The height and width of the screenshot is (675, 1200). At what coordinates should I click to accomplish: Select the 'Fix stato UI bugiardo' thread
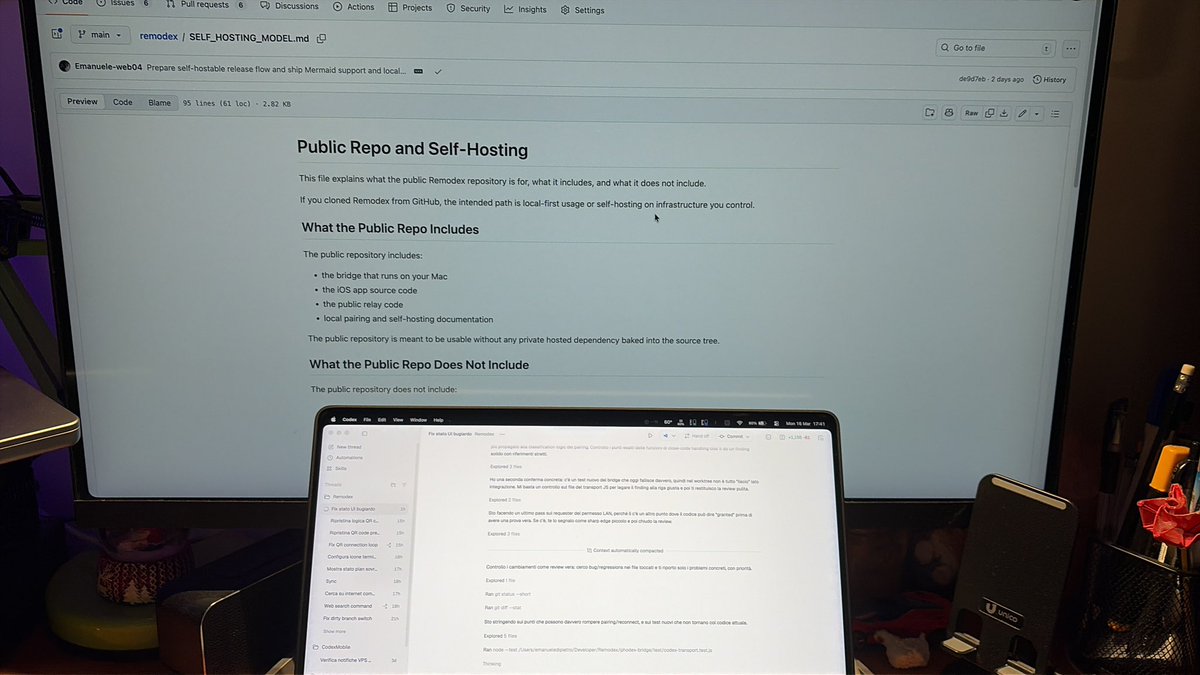(x=365, y=509)
